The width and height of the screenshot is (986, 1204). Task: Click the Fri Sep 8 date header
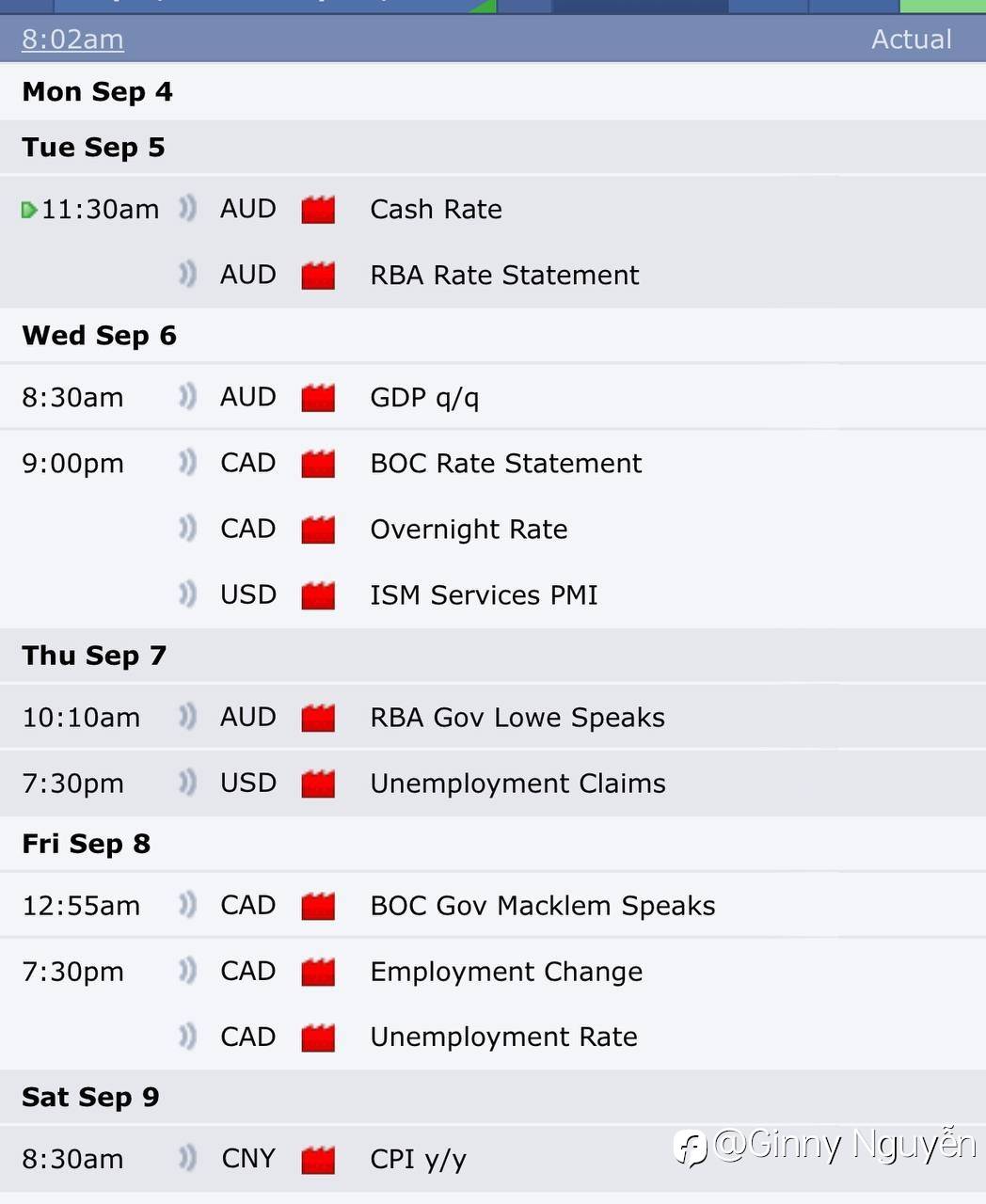pos(86,844)
